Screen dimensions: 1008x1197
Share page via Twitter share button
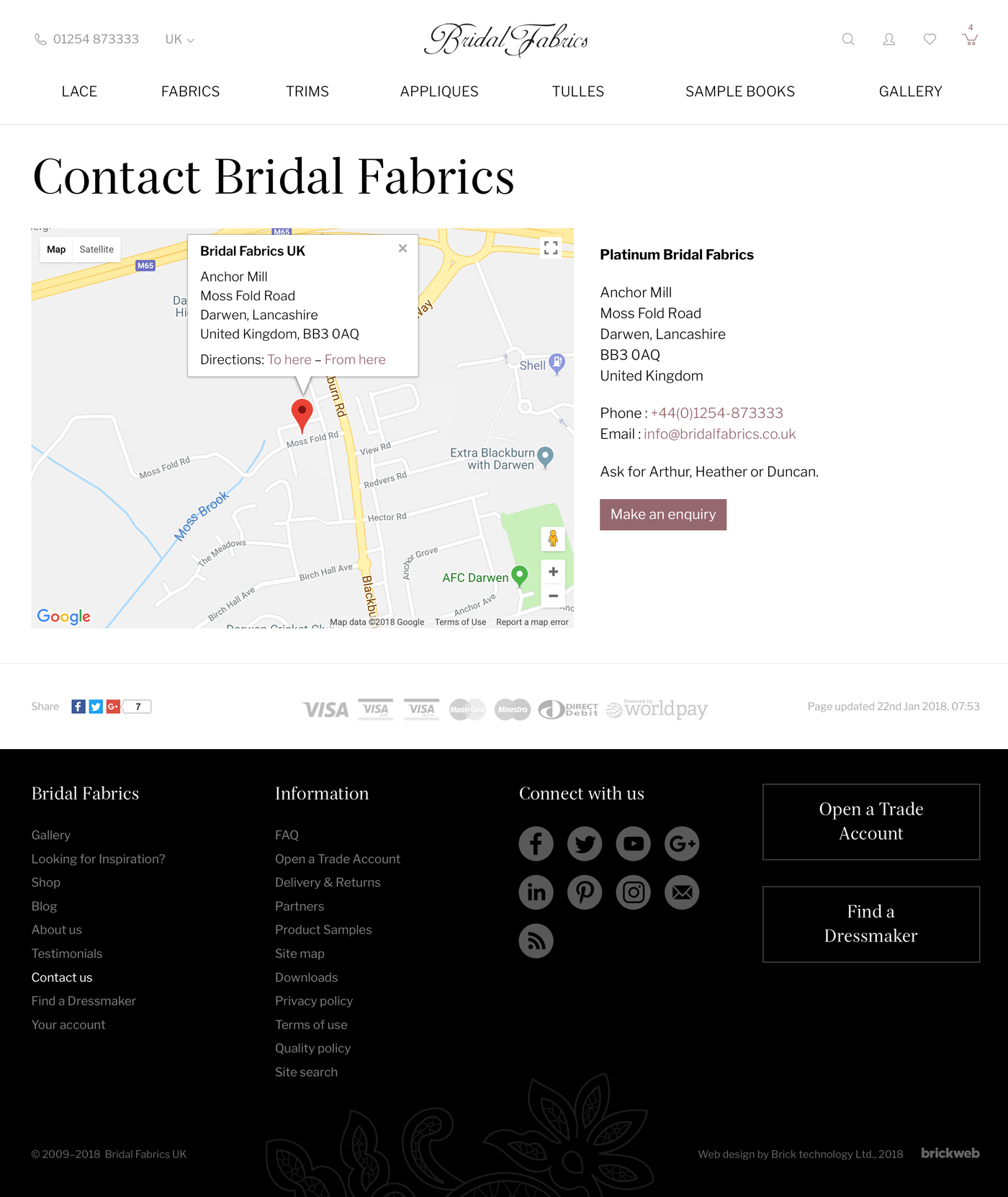coord(96,707)
